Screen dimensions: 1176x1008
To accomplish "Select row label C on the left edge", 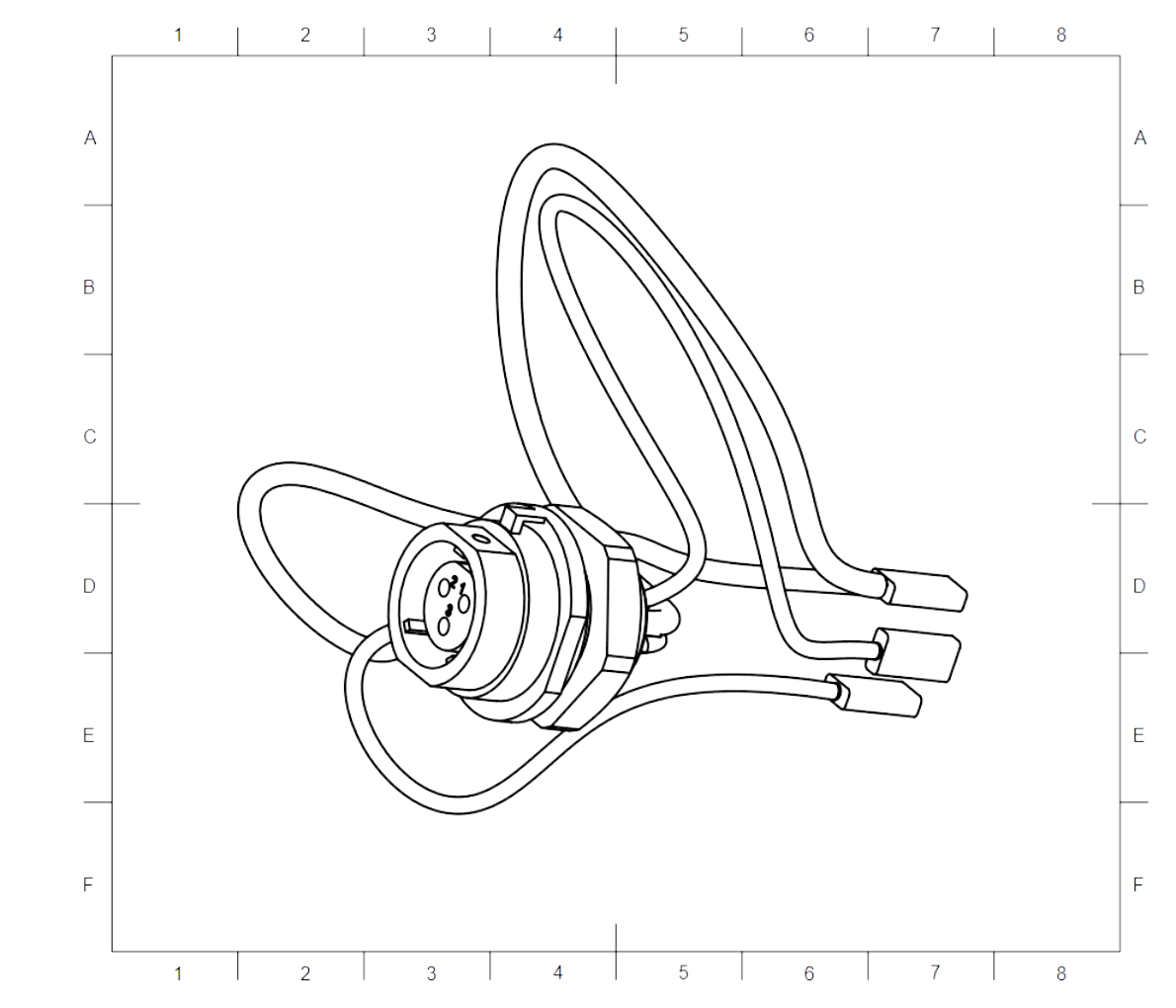I will coord(89,434).
